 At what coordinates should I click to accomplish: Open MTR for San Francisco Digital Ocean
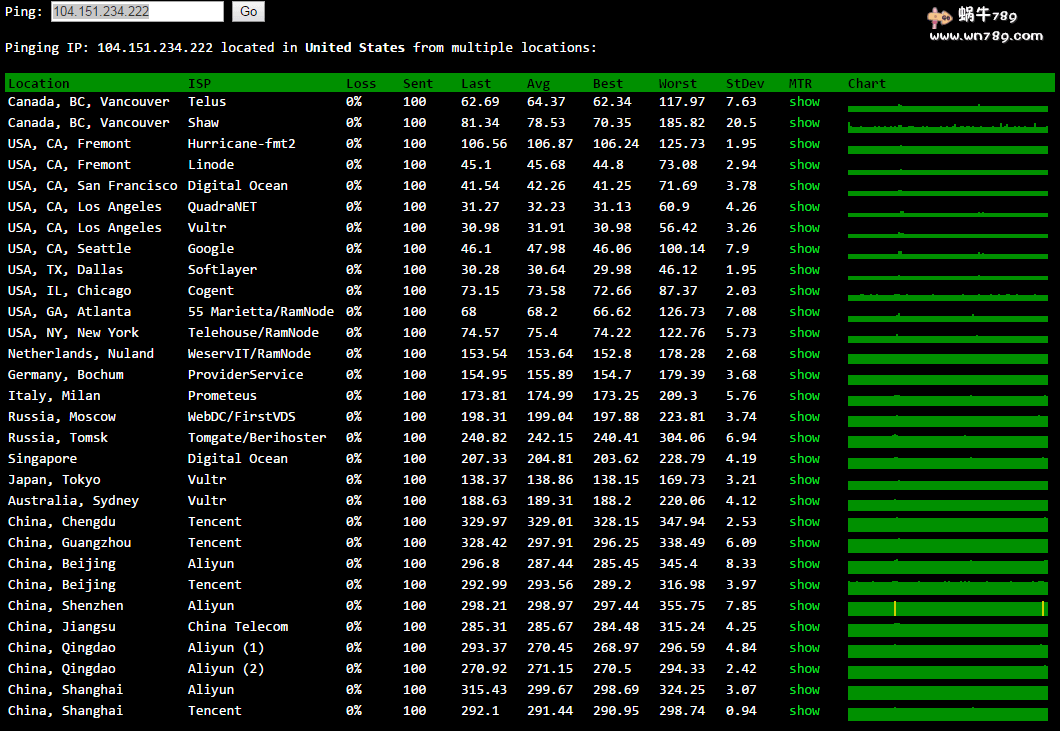coord(804,186)
